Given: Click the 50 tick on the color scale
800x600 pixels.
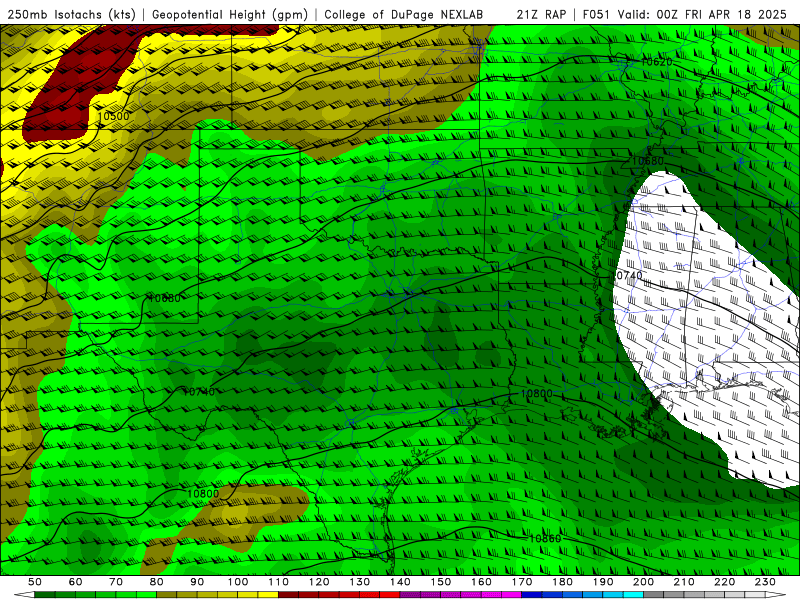Looking at the screenshot, I should click(x=35, y=582).
